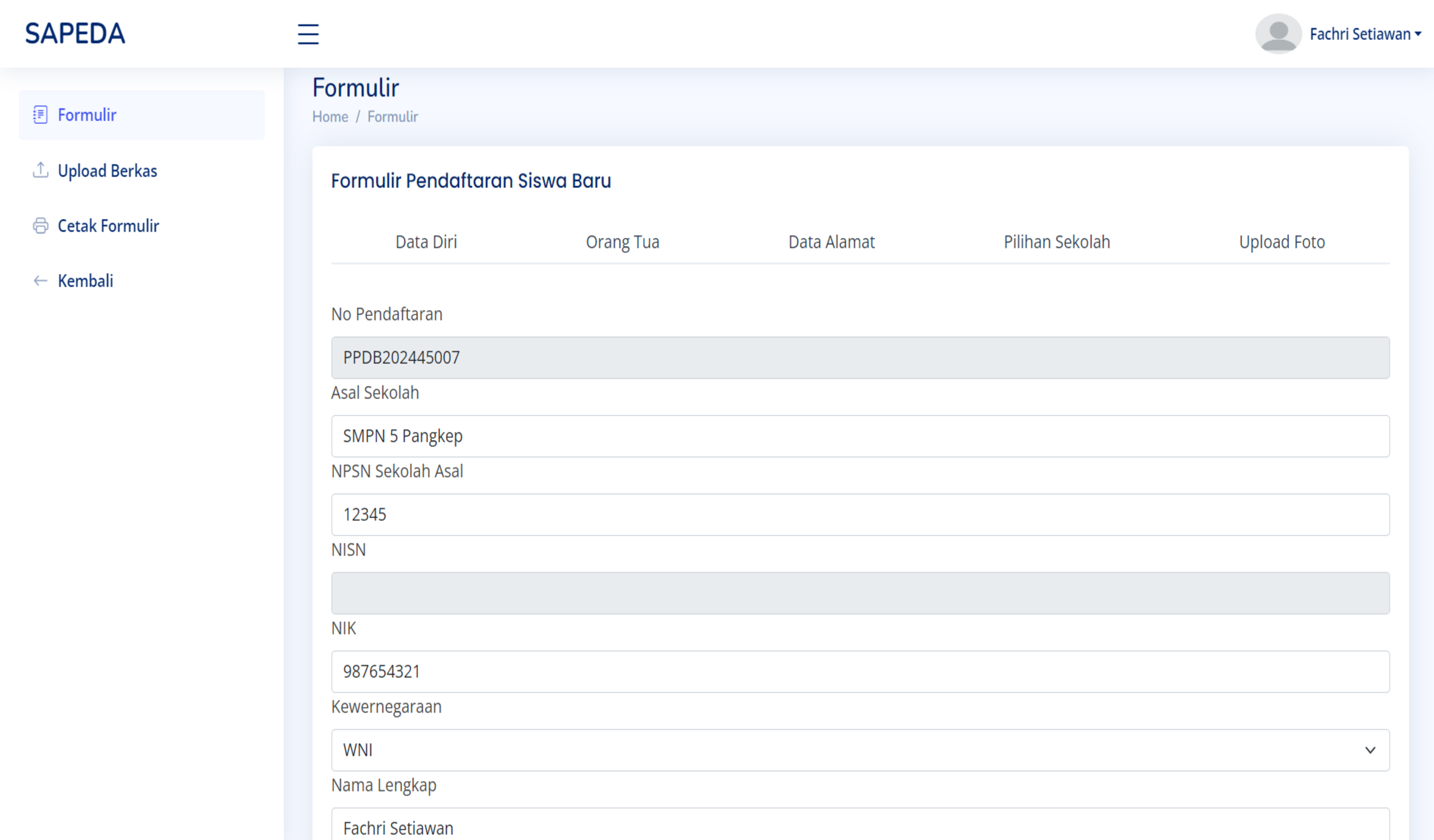The image size is (1434, 840).
Task: Click the Upload Berkas upload icon
Action: [x=40, y=170]
